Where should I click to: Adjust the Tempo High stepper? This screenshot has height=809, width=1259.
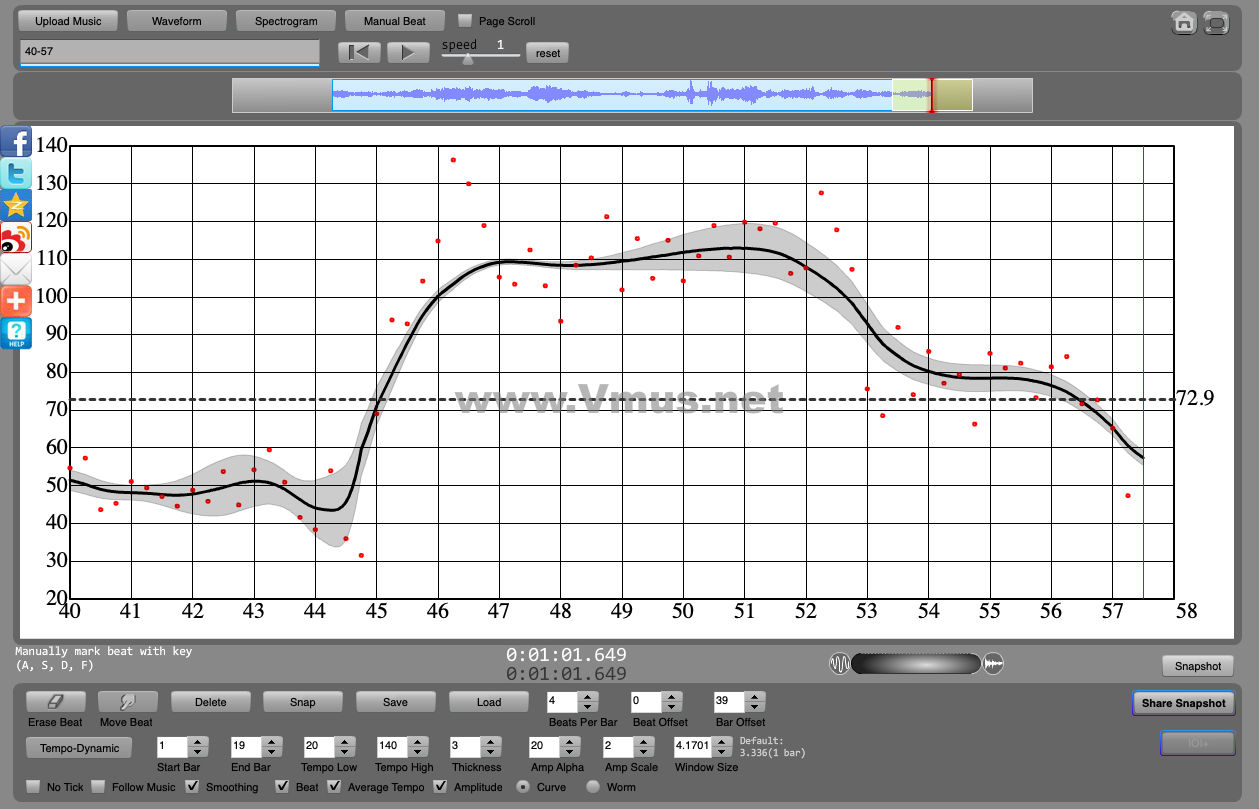coord(416,747)
